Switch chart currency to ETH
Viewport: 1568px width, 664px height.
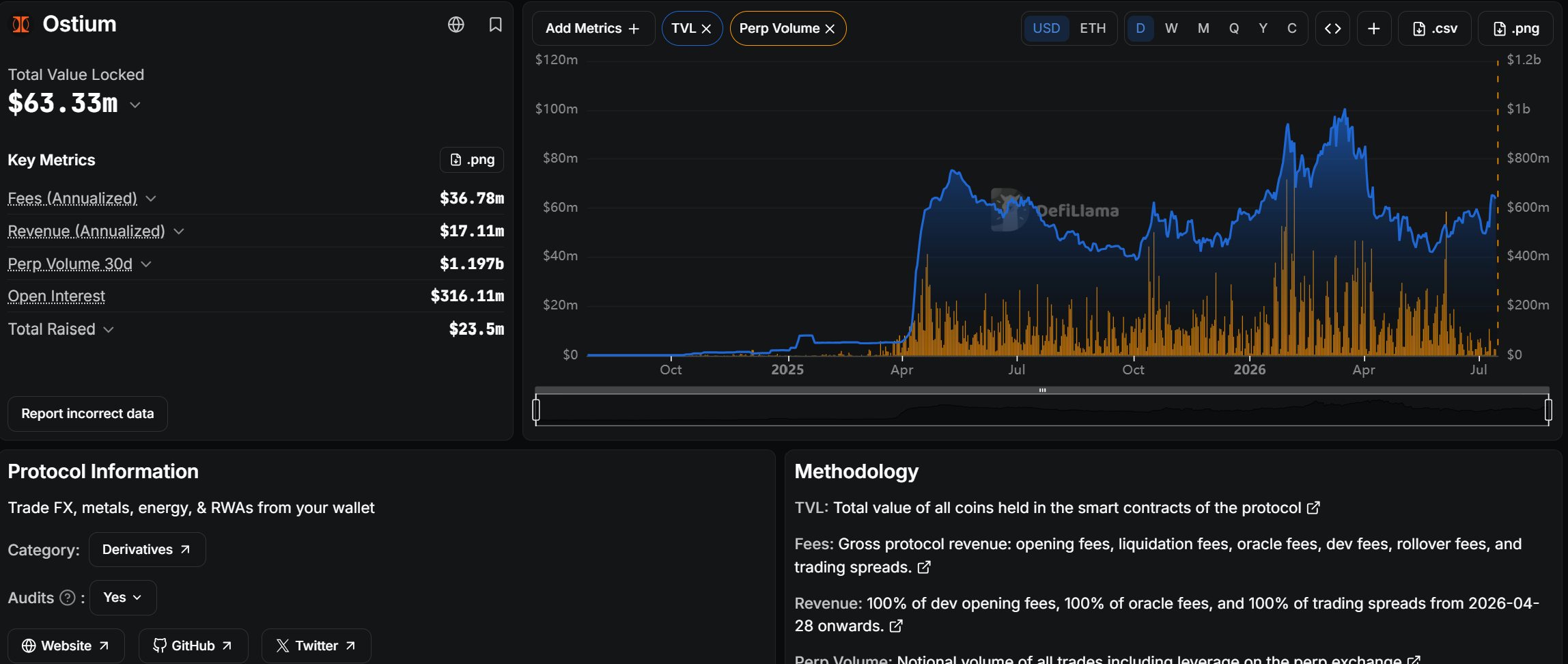1093,29
